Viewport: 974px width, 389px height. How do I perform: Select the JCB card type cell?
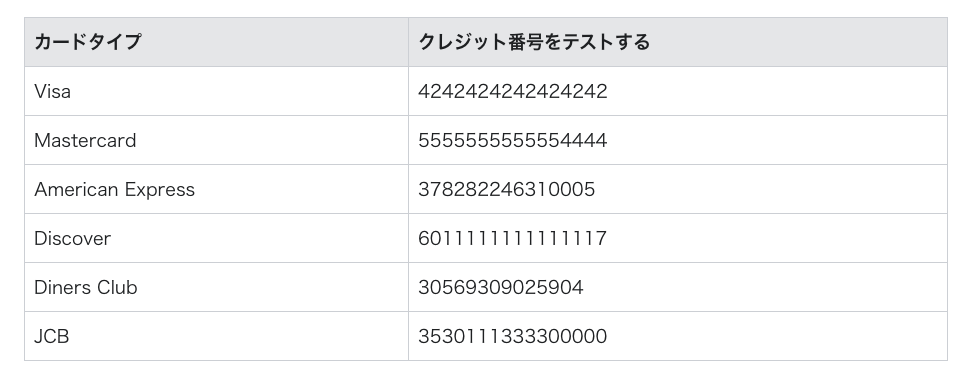click(216, 337)
